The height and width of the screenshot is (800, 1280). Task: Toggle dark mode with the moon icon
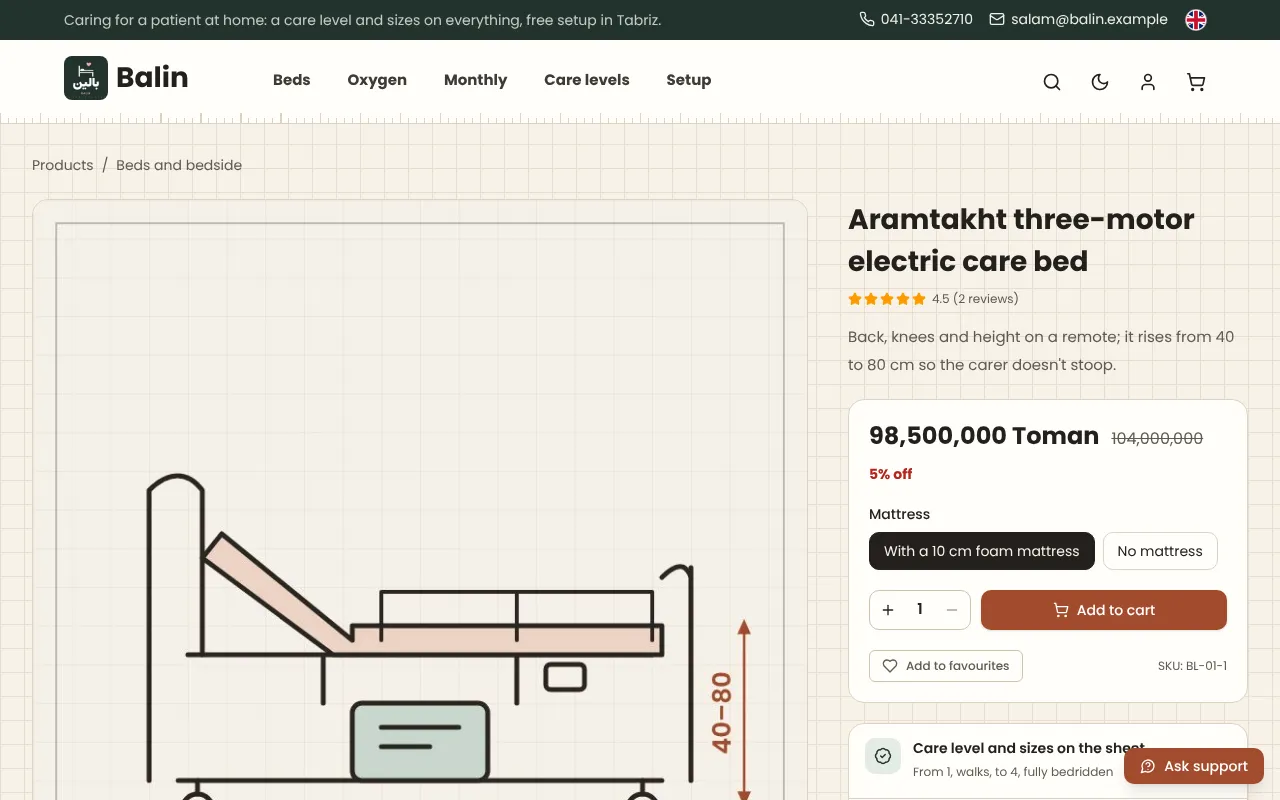[x=1100, y=82]
